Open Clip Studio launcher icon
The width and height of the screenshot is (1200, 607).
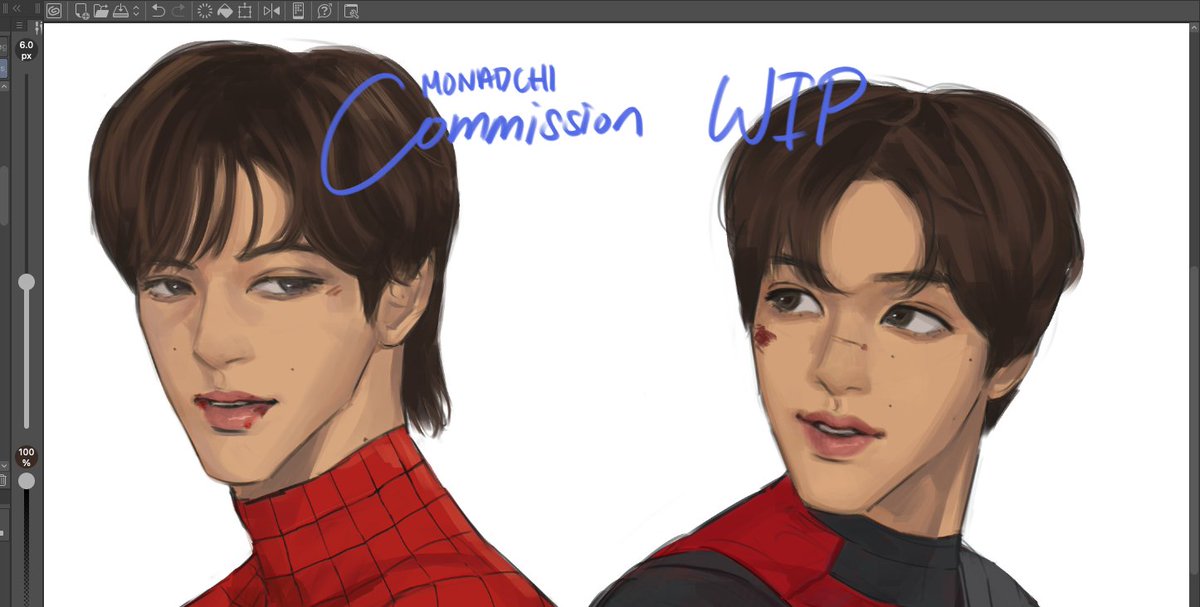(53, 12)
